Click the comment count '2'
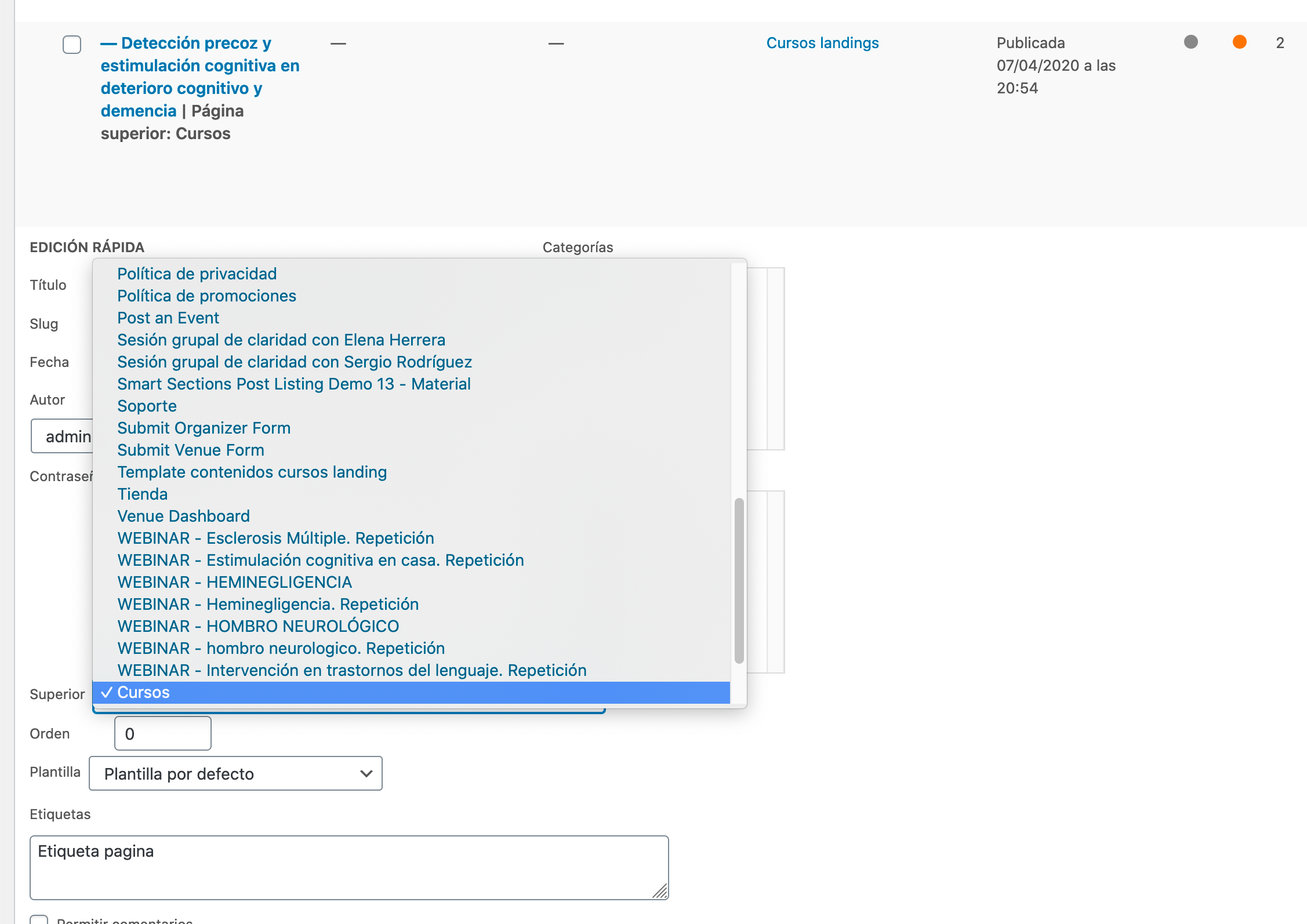 click(1280, 43)
